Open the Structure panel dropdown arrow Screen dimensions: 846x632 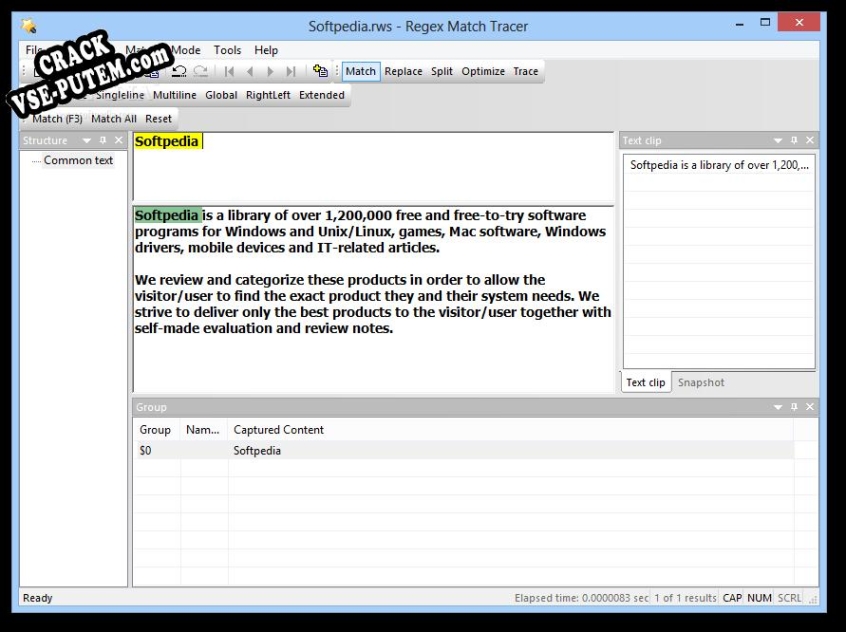[x=86, y=140]
